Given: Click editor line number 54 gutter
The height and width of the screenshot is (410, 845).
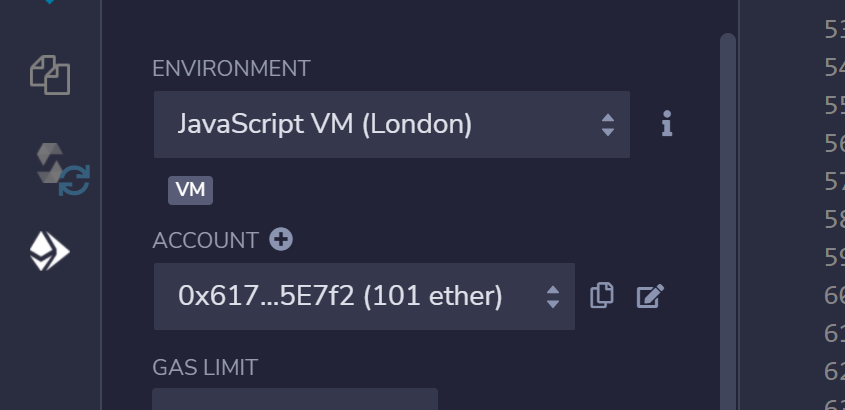Looking at the screenshot, I should (x=834, y=67).
